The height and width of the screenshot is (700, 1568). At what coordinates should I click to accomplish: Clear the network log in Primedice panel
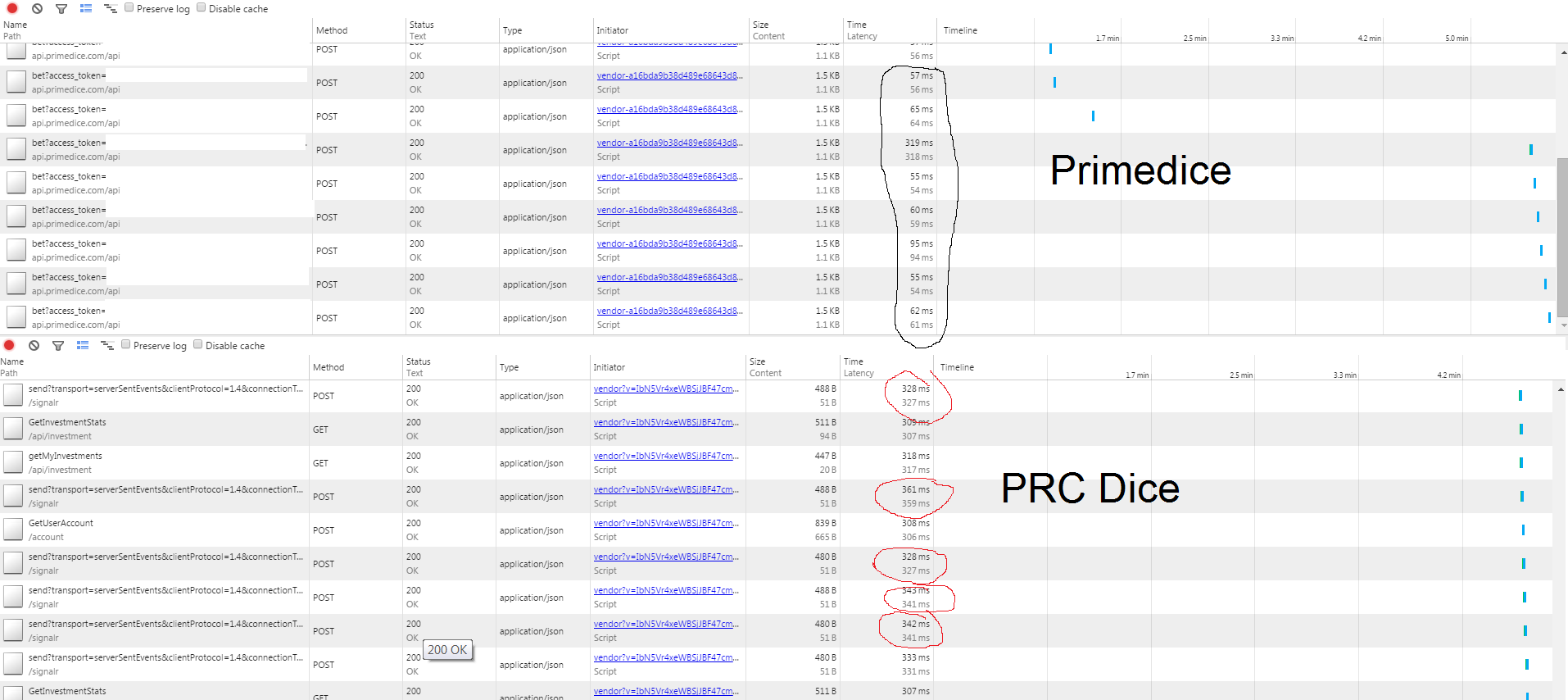37,8
